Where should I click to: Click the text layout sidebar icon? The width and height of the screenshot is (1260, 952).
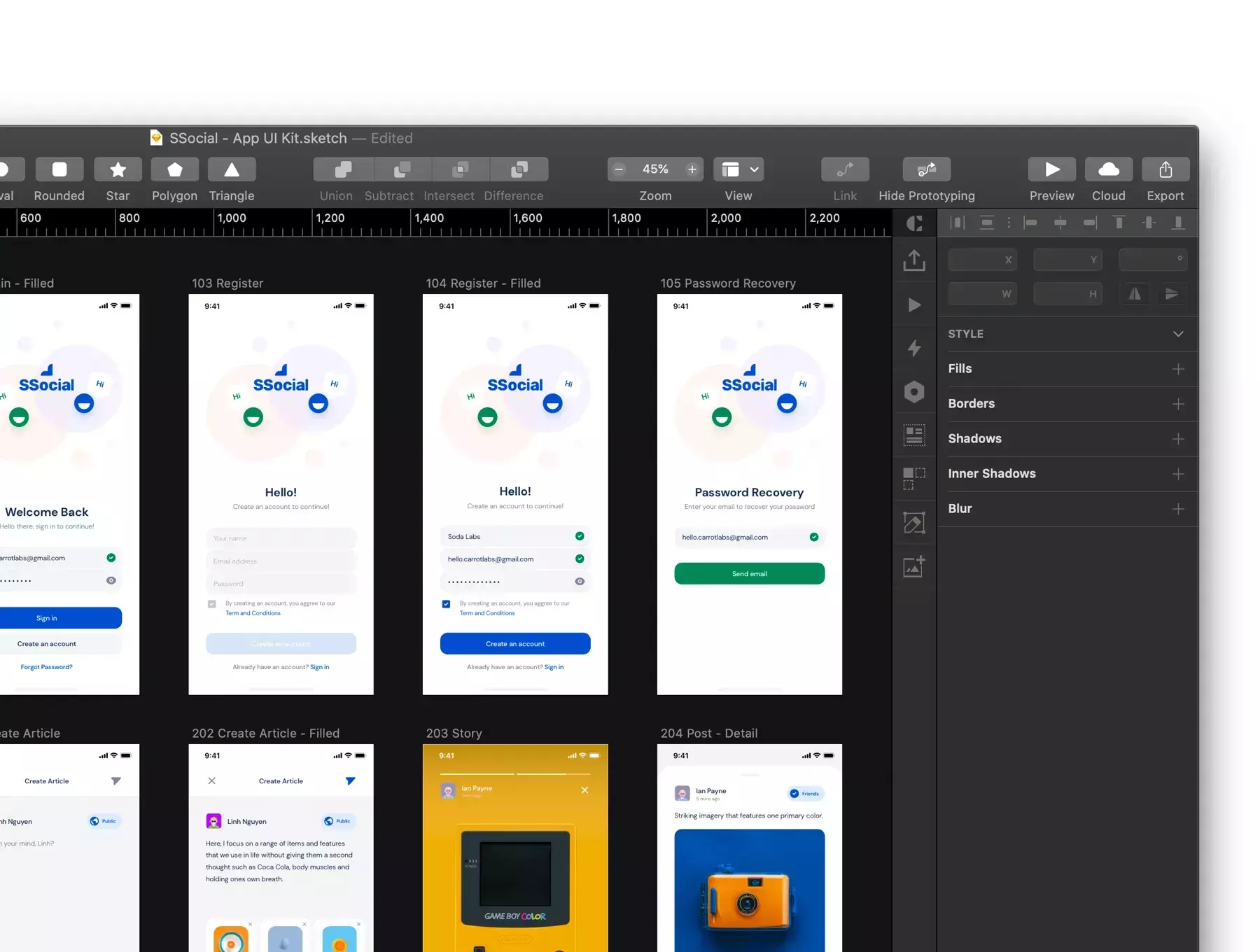(914, 435)
